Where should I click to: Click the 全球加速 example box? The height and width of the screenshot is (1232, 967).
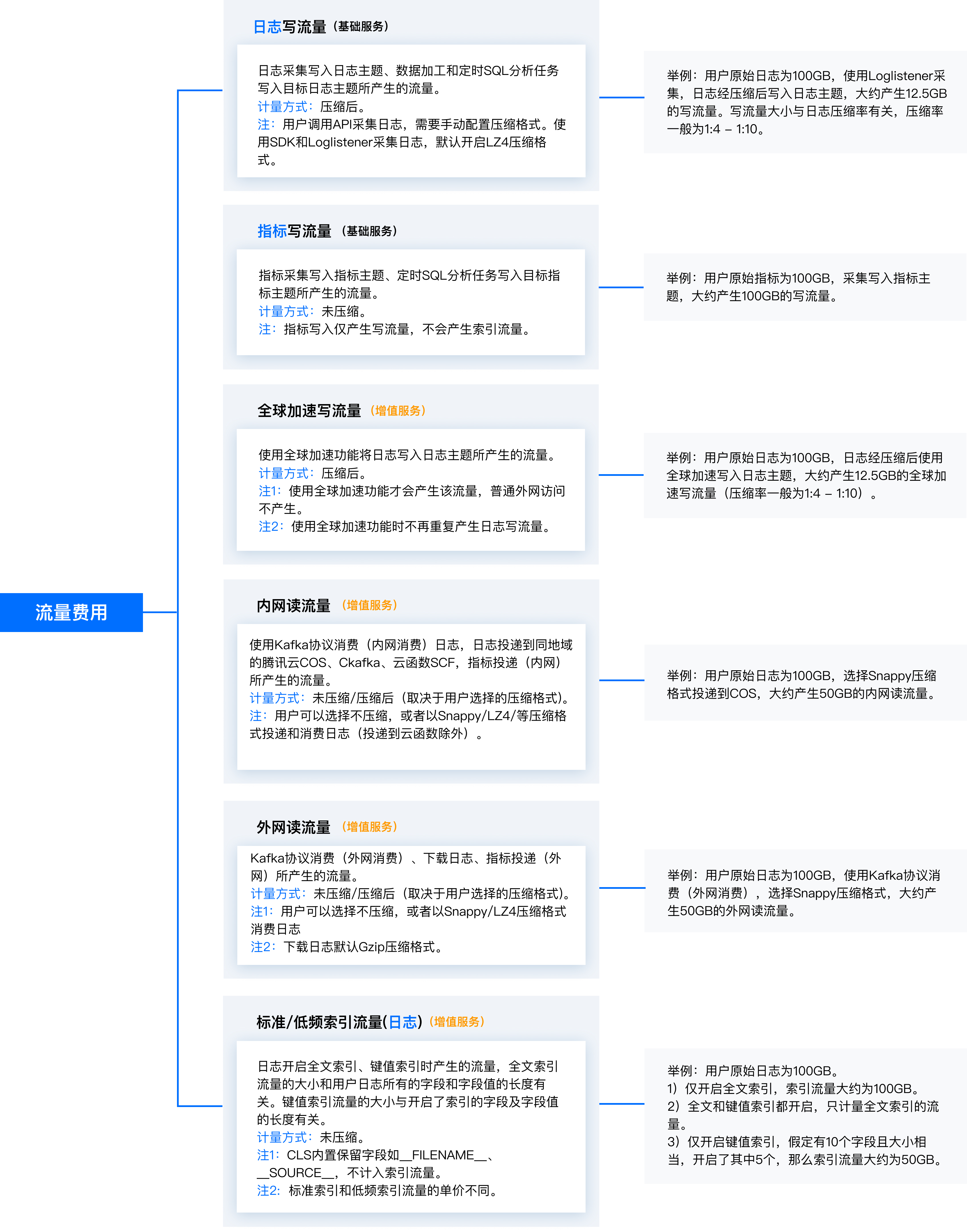(x=805, y=476)
